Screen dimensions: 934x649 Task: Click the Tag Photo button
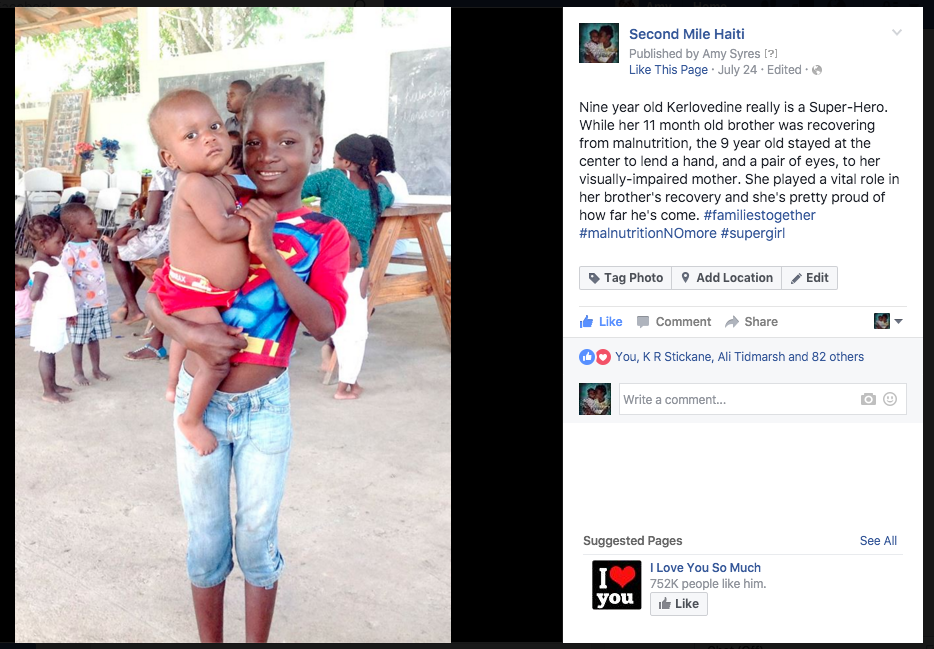point(625,278)
